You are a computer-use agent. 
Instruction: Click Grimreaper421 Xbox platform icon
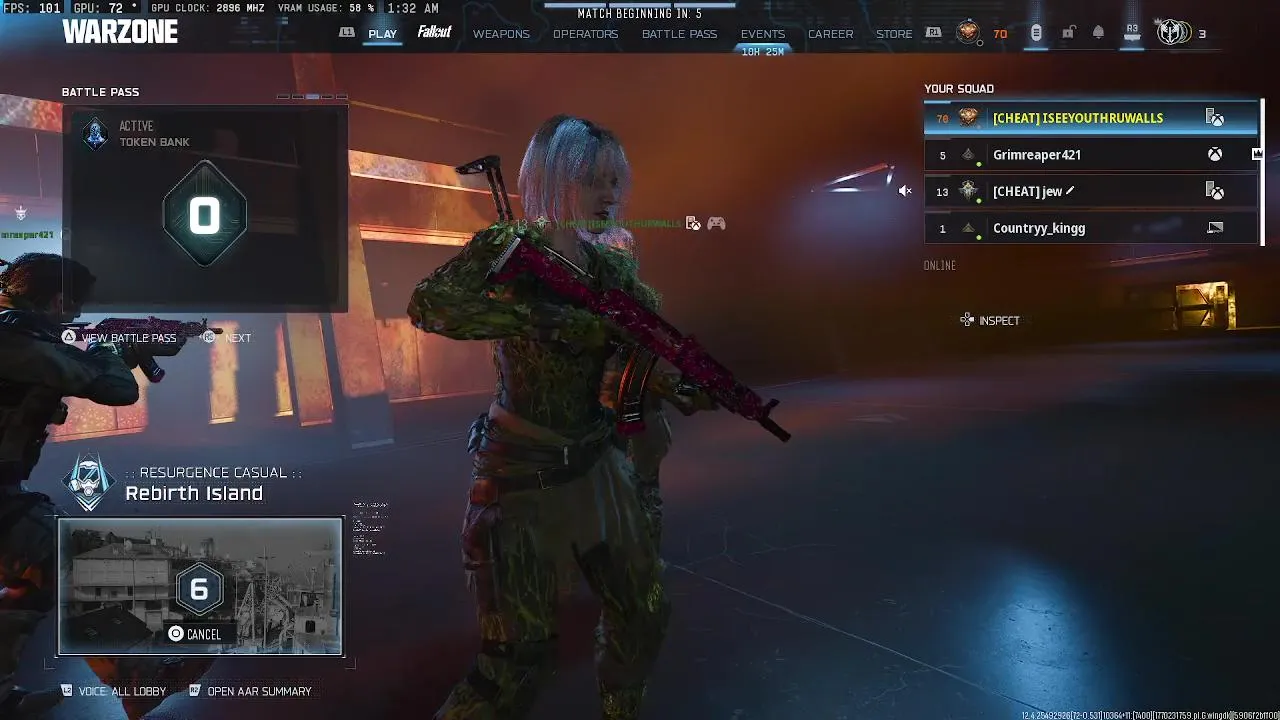pos(1215,155)
